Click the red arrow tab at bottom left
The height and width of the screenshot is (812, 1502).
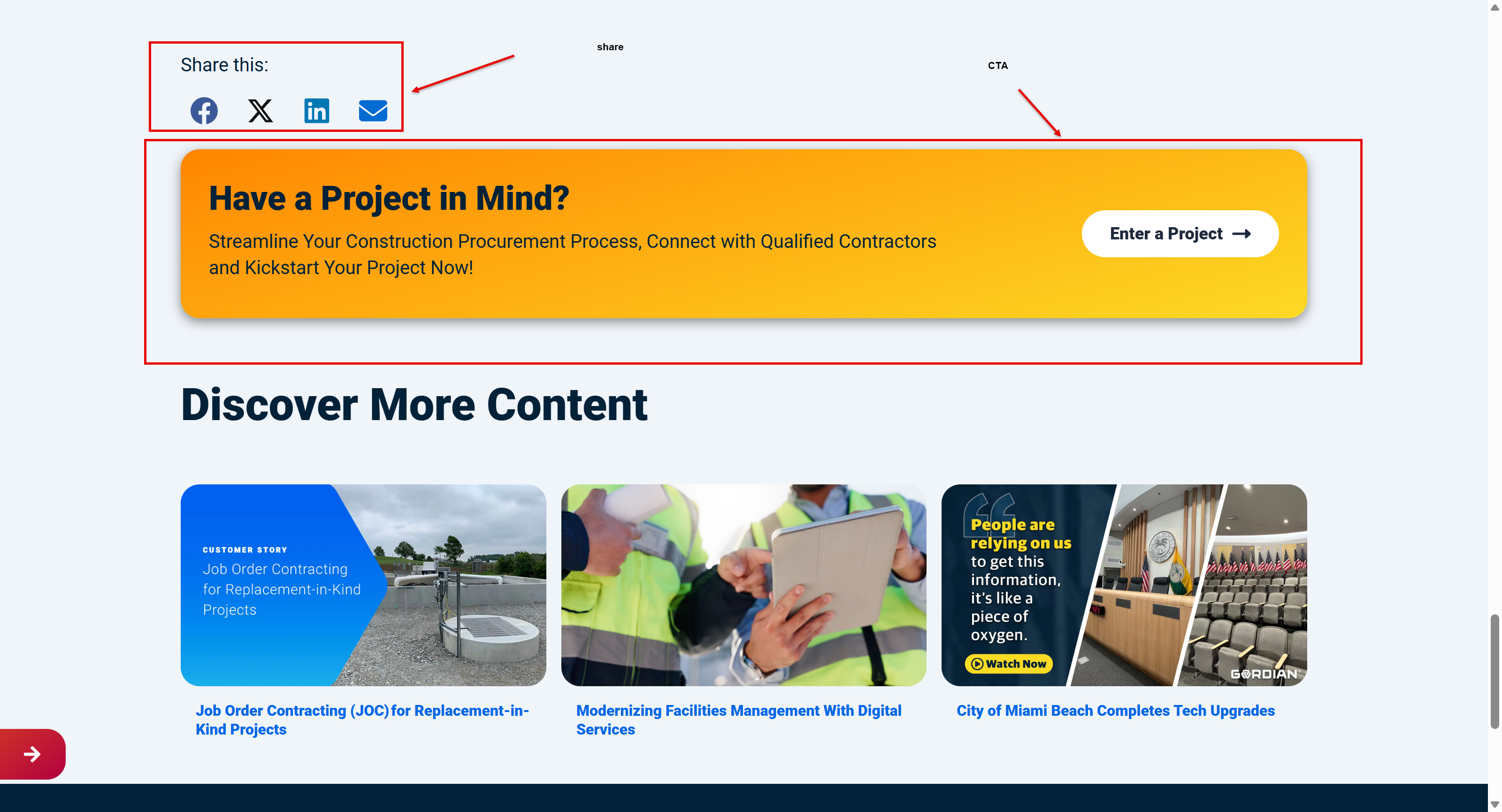pos(32,754)
